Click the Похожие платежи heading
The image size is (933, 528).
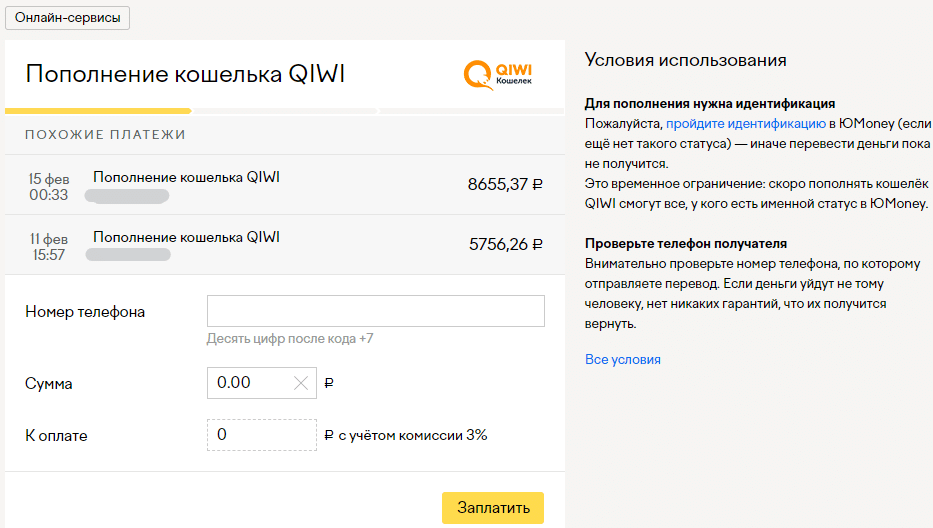[105, 135]
